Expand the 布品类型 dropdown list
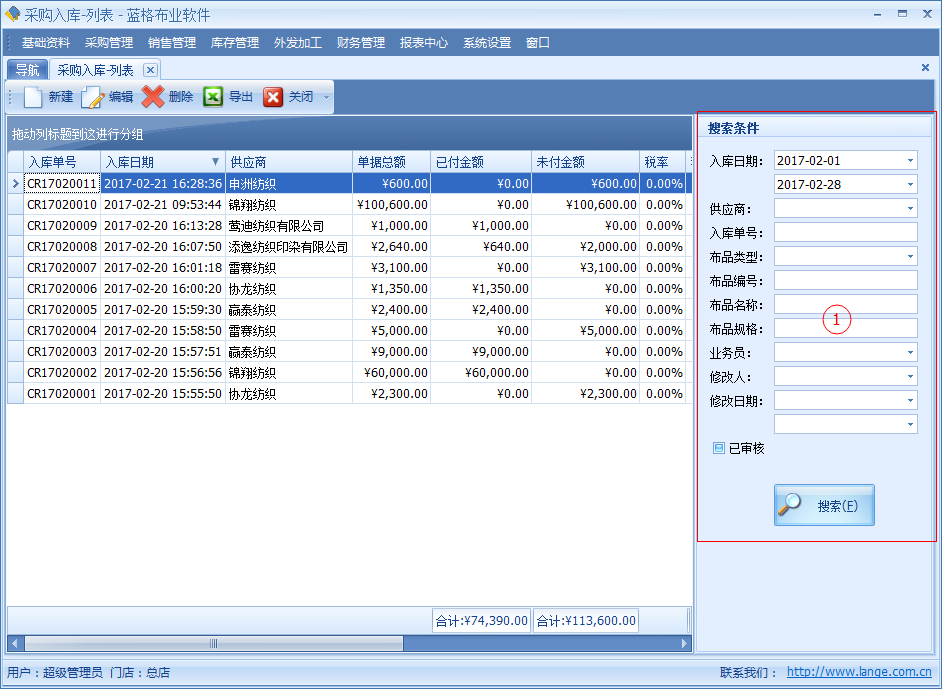Viewport: 942px width, 689px height. pos(910,257)
